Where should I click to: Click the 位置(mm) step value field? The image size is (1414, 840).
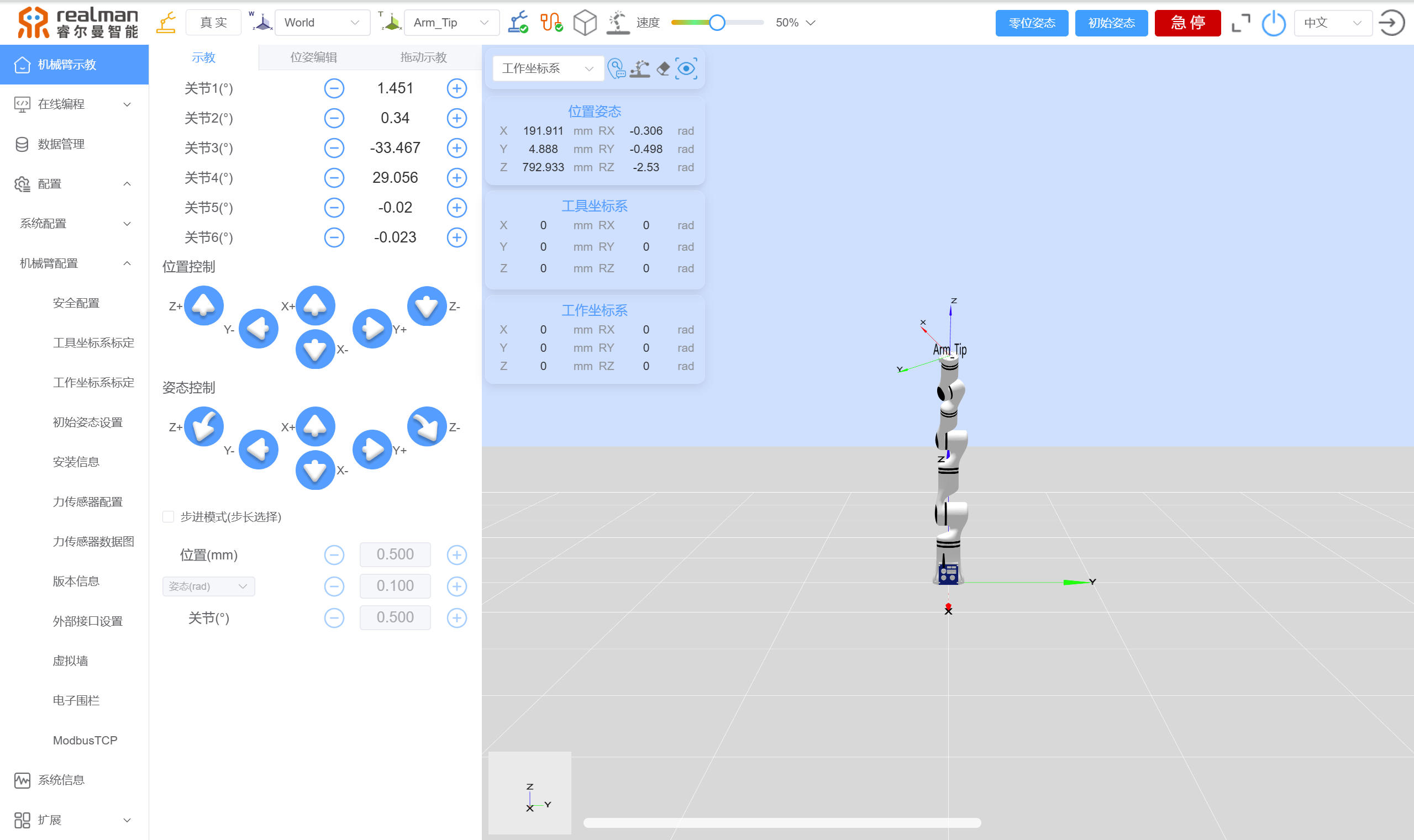pyautogui.click(x=395, y=554)
